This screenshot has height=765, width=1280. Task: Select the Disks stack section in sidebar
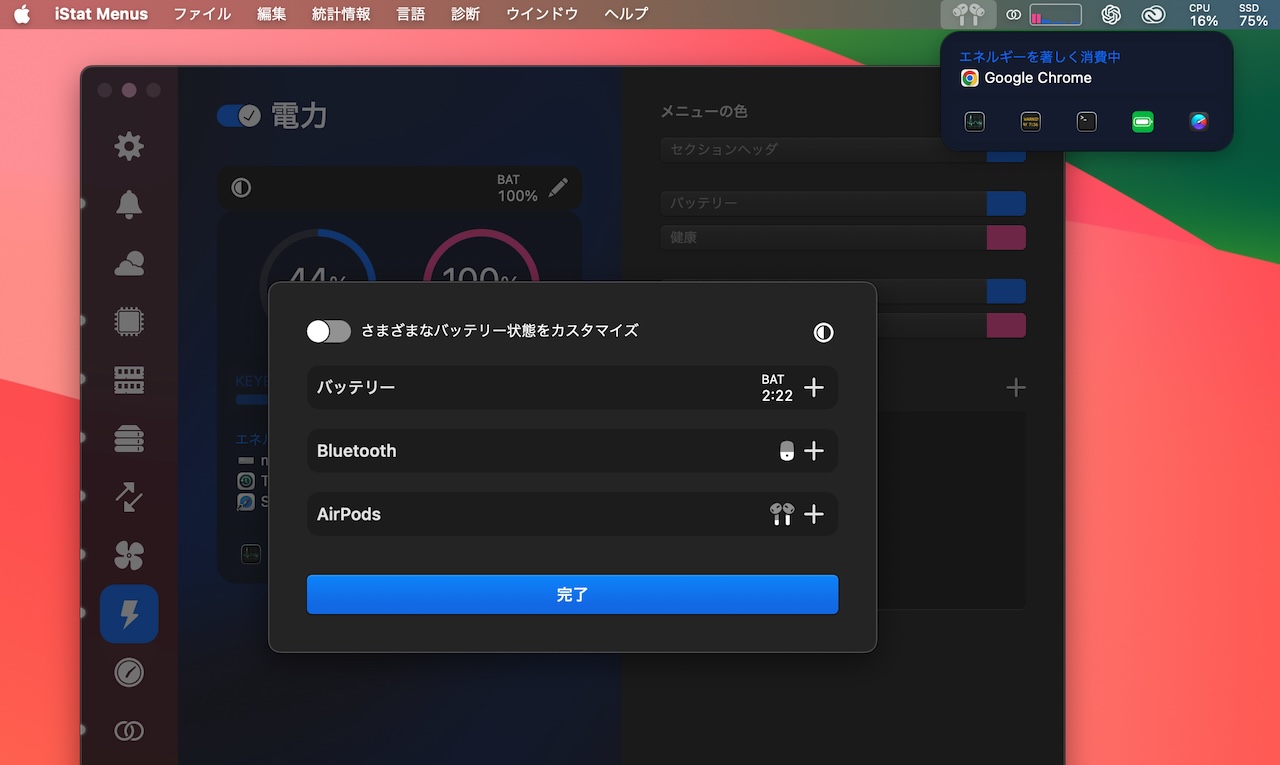pos(128,438)
